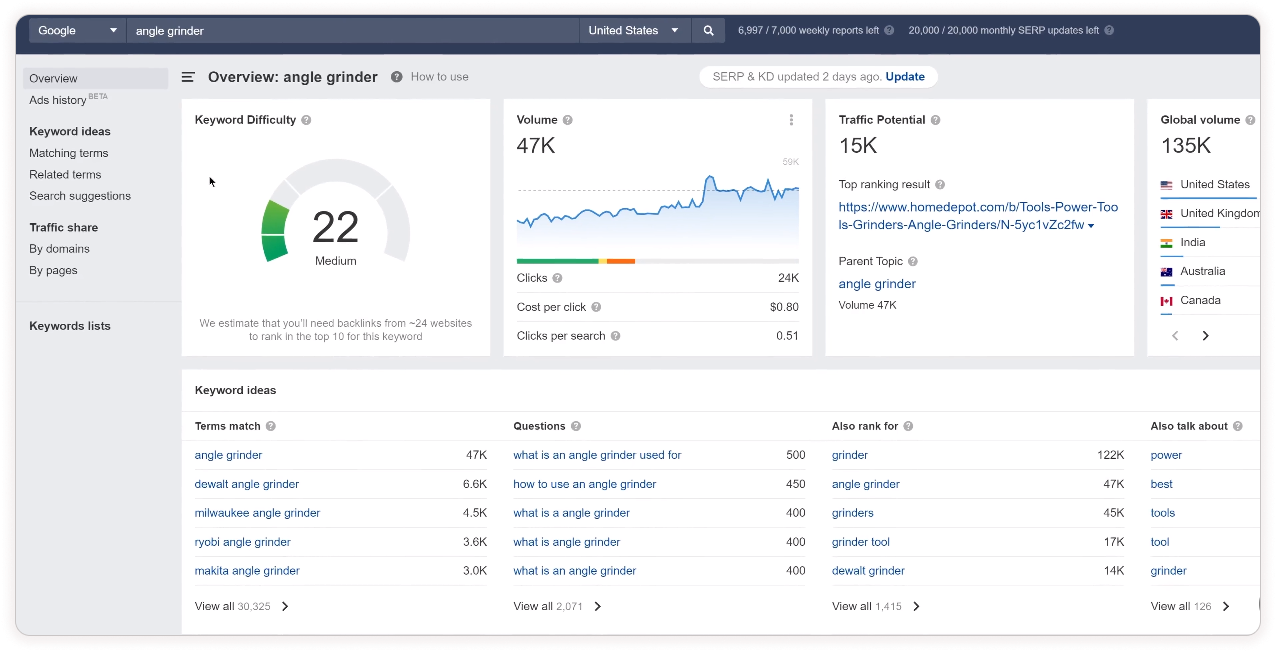Click the Volume trend chart

tap(657, 210)
